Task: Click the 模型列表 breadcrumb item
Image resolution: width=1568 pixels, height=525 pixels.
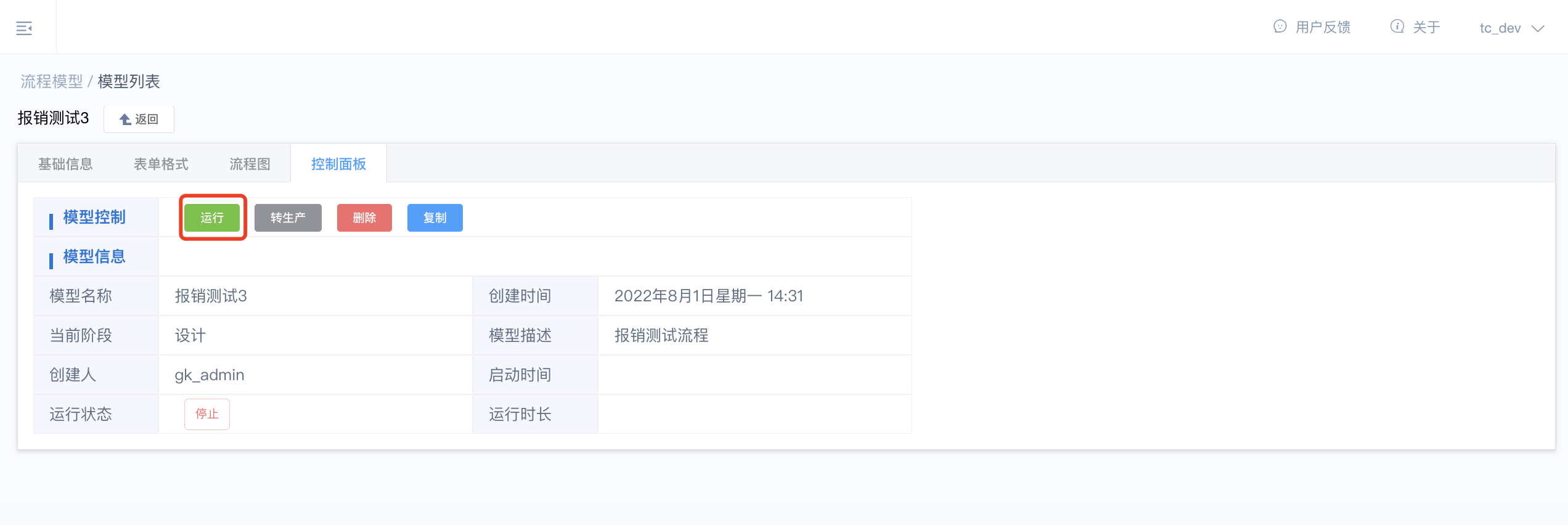Action: coord(129,81)
